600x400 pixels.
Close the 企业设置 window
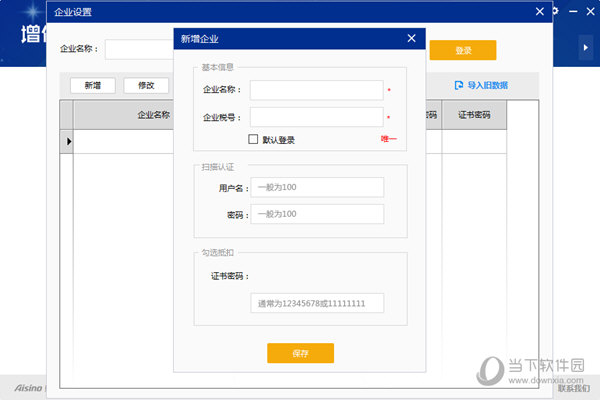[540, 11]
